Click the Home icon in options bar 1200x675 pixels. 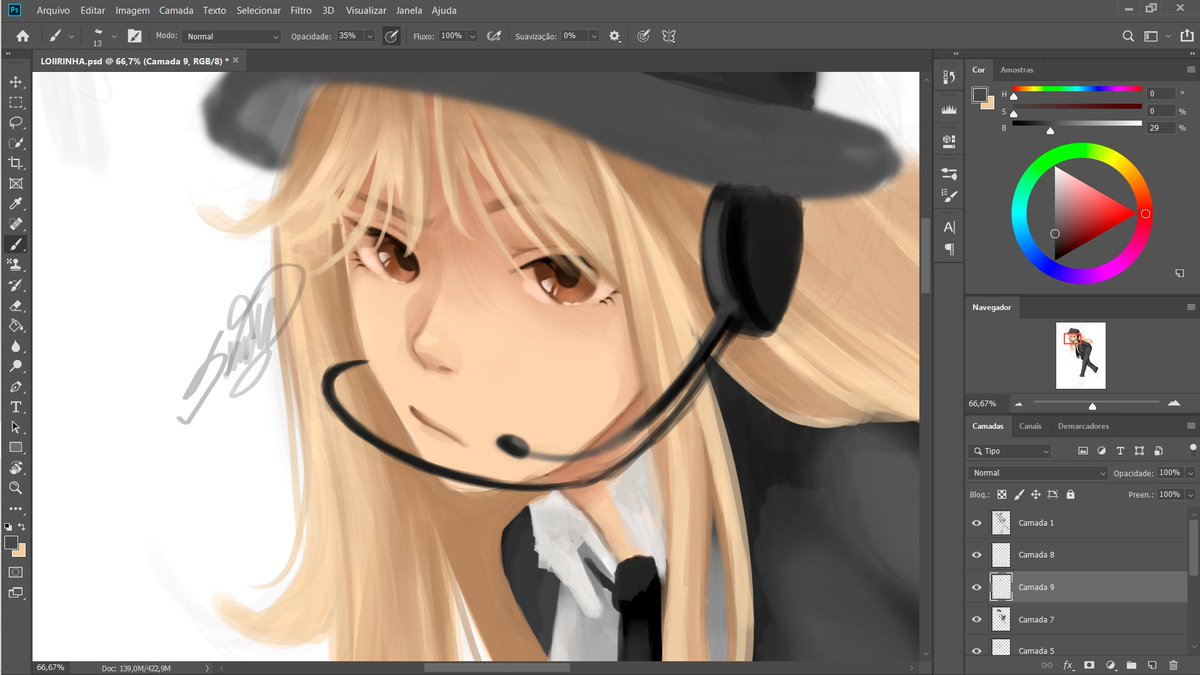point(22,36)
